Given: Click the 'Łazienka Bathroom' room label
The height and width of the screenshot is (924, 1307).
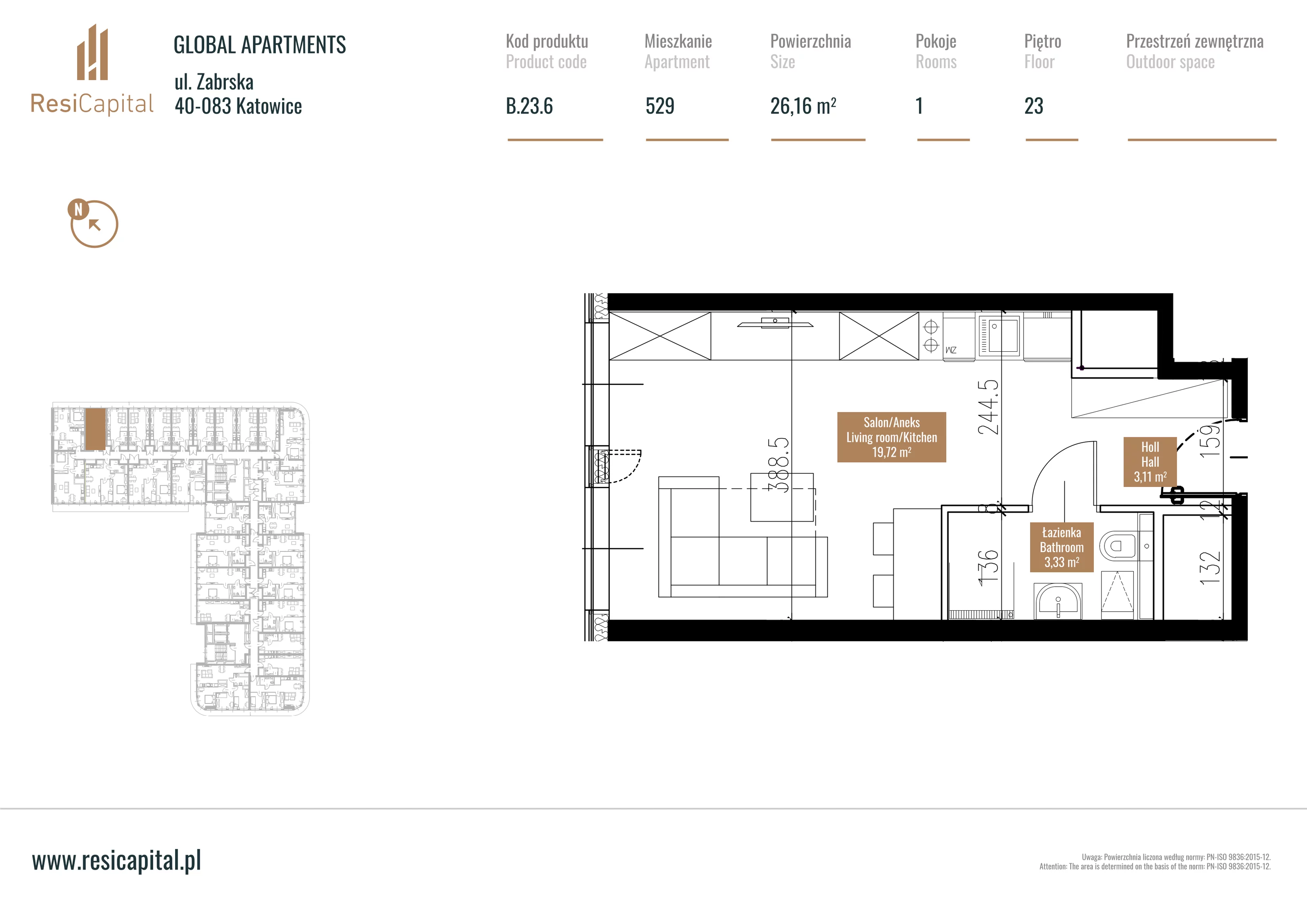Looking at the screenshot, I should point(1062,547).
